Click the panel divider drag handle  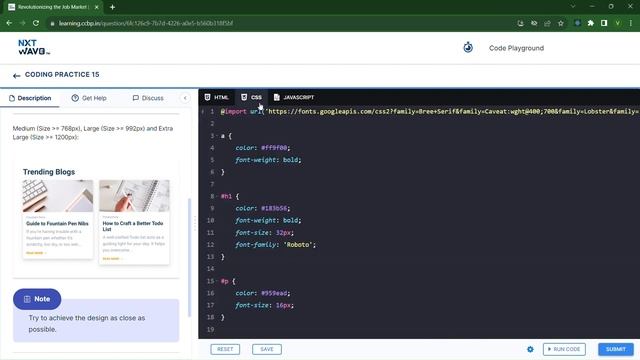(x=195, y=224)
